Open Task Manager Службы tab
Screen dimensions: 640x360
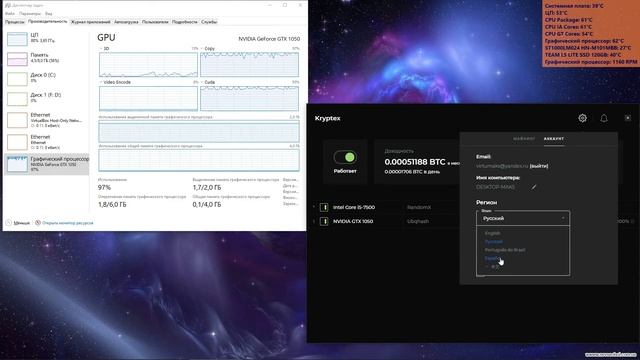(209, 22)
